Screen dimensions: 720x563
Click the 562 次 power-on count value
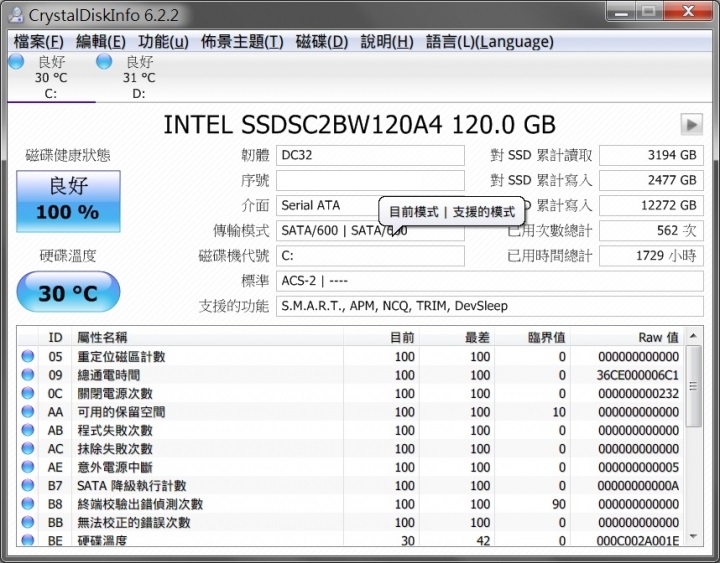(651, 231)
